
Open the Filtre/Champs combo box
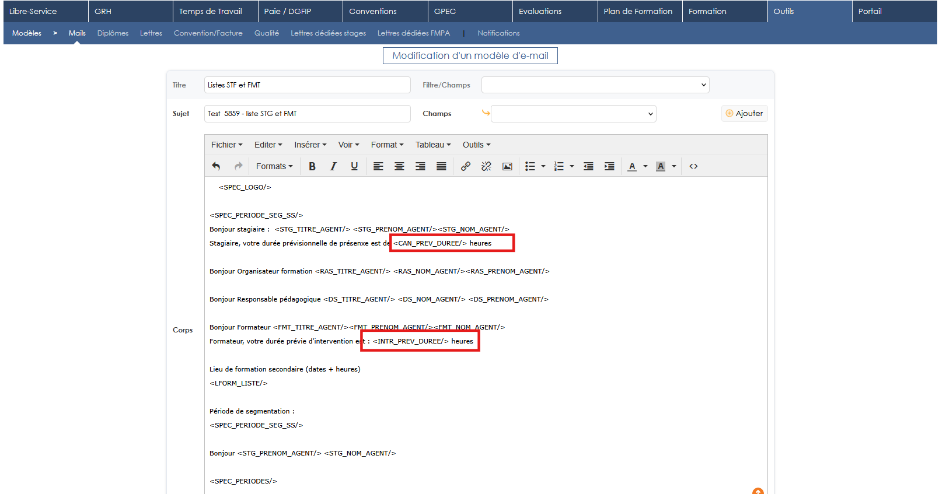point(595,85)
